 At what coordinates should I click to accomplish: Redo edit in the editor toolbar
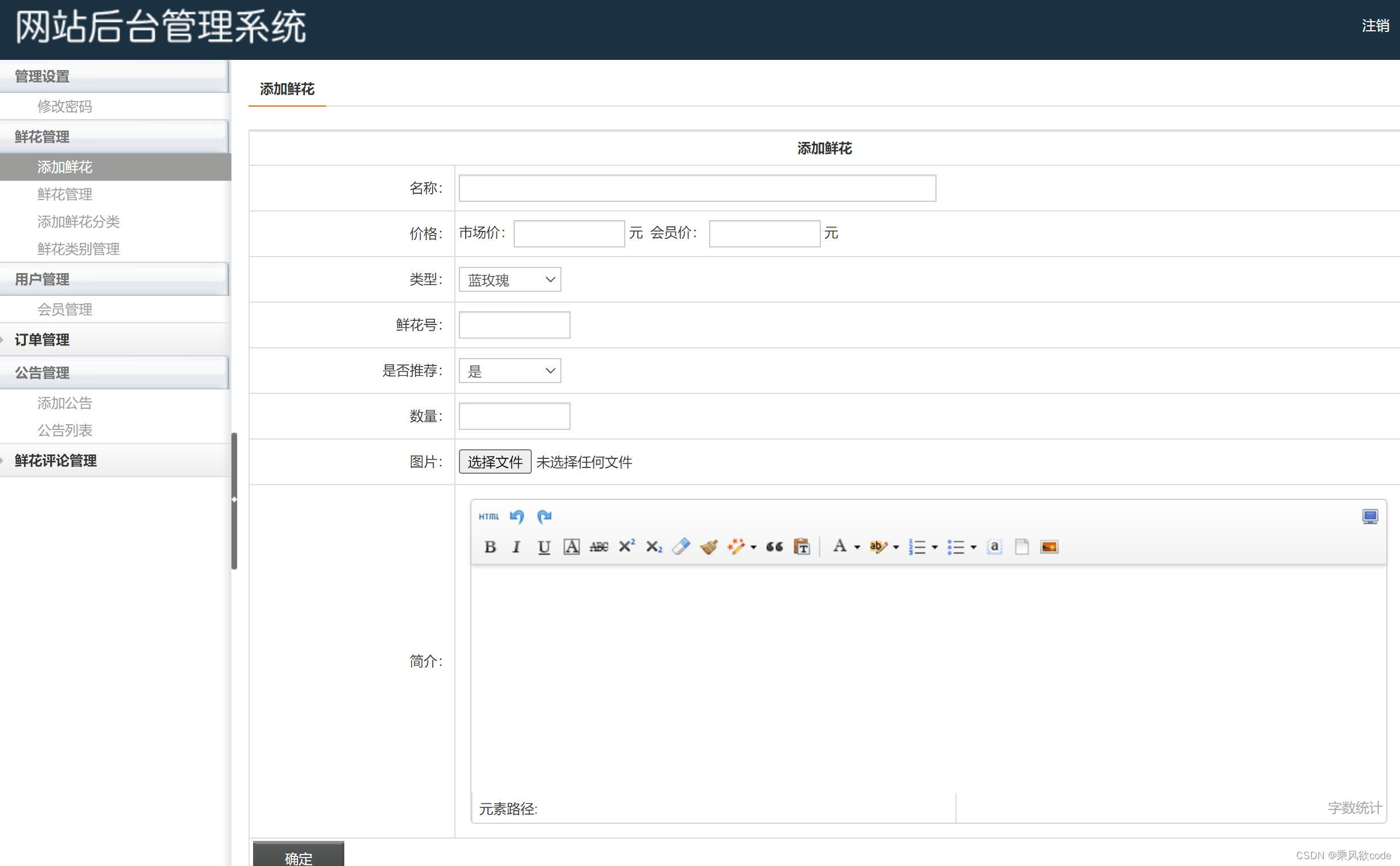(543, 516)
